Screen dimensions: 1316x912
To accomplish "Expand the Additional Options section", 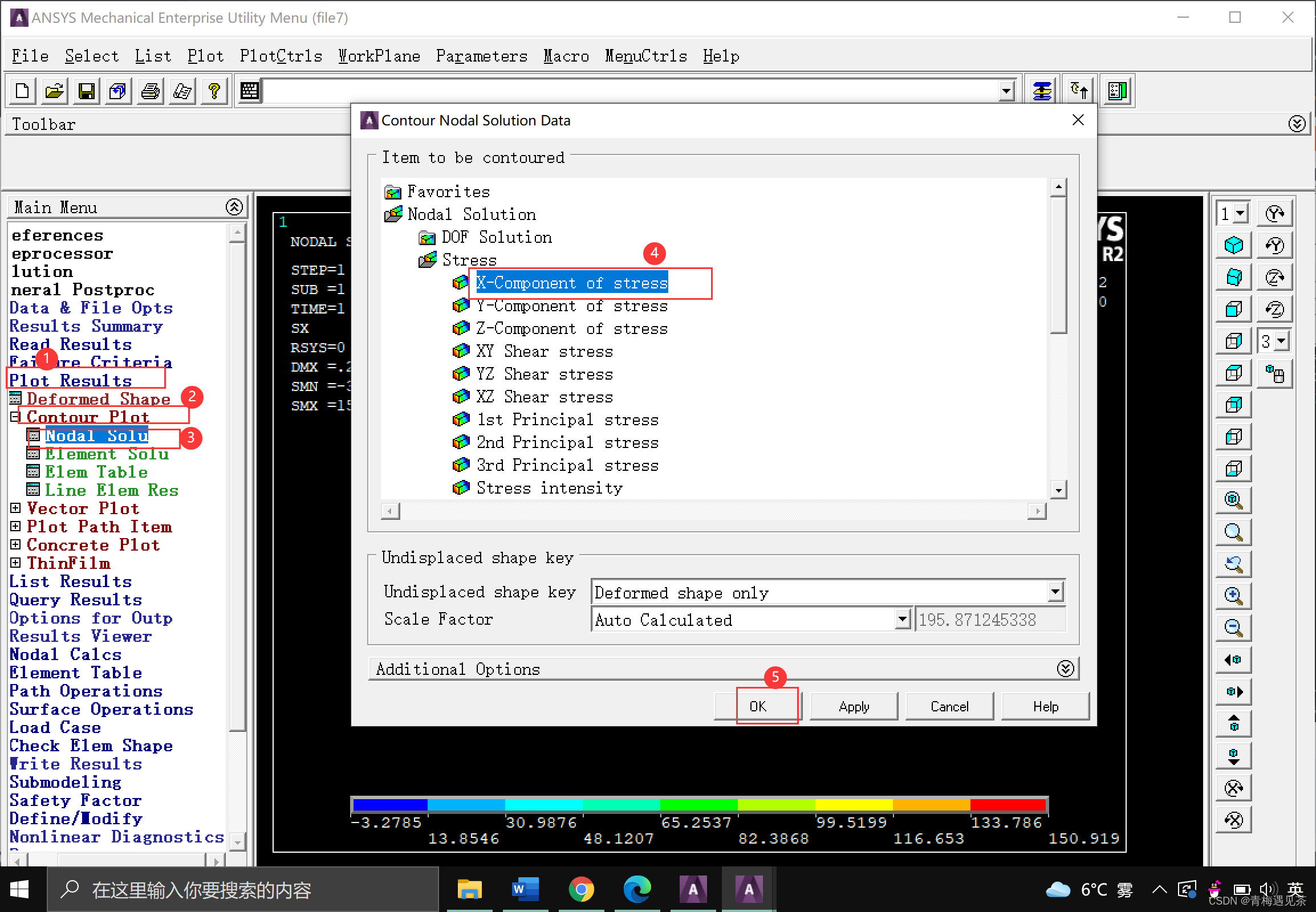I will 1065,669.
